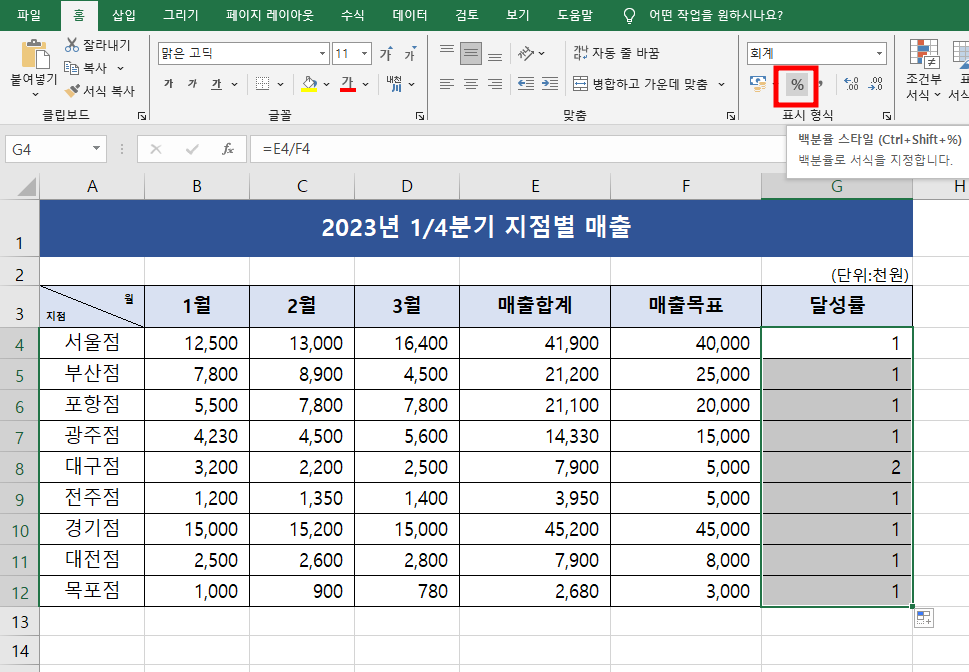Expand Merge & Center dropdown arrow
The width and height of the screenshot is (969, 672).
coord(721,84)
